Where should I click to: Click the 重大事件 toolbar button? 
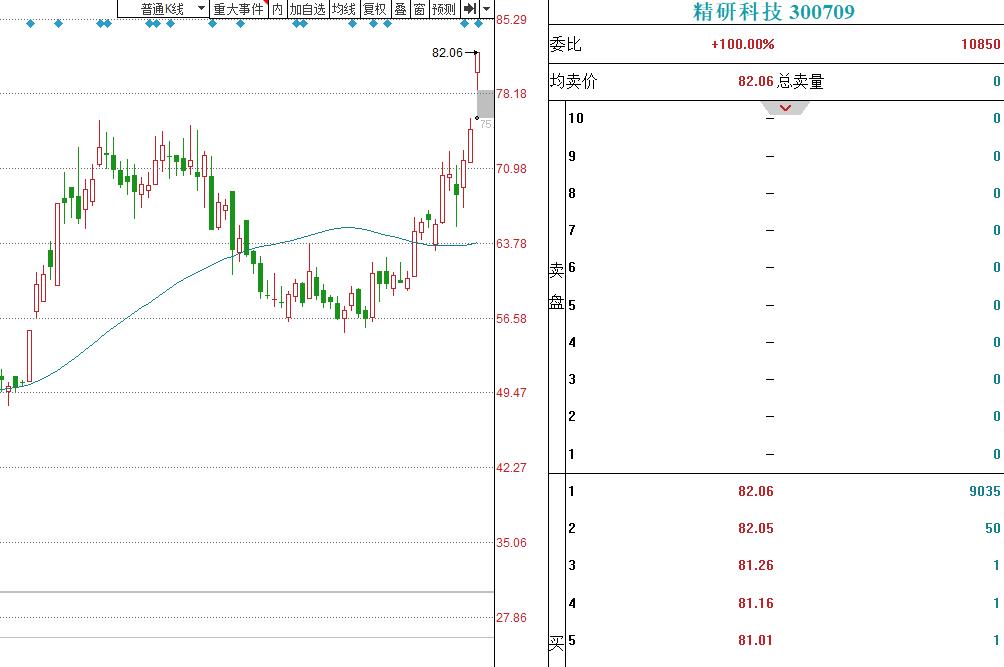pos(238,9)
